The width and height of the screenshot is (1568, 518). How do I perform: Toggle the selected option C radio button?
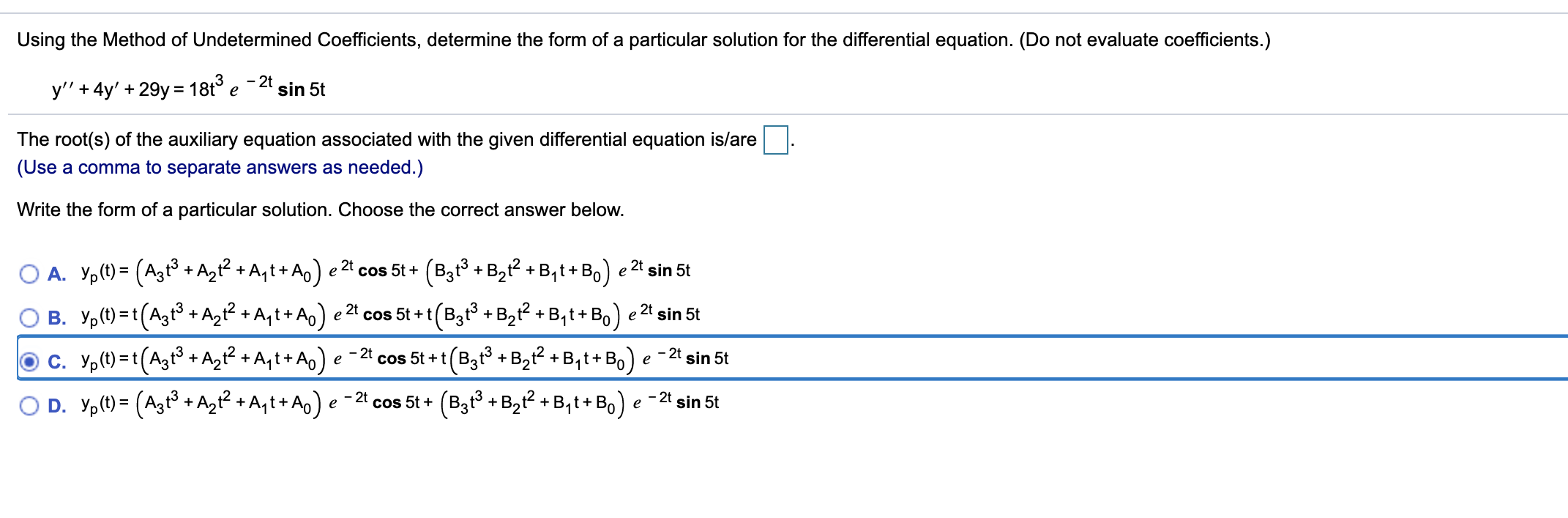(x=29, y=362)
